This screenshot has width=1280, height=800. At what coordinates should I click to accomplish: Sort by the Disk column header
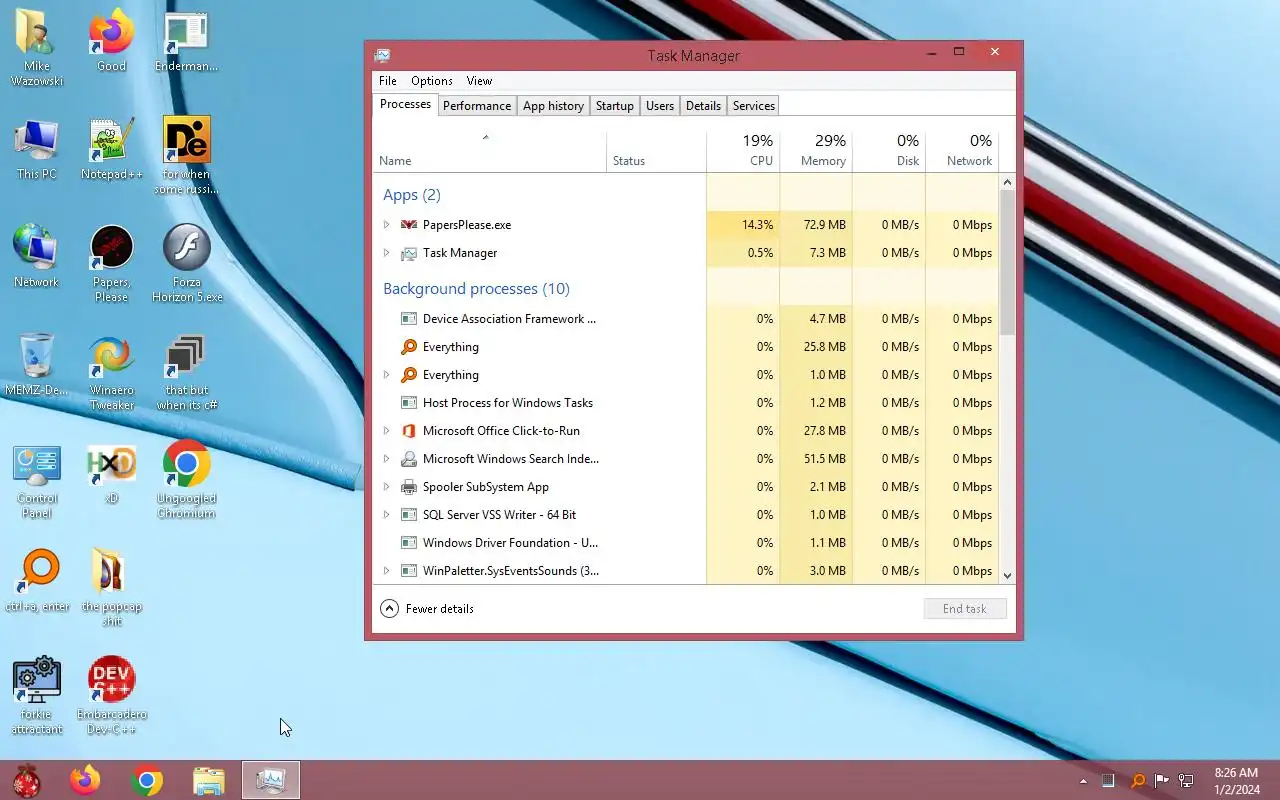(889, 150)
